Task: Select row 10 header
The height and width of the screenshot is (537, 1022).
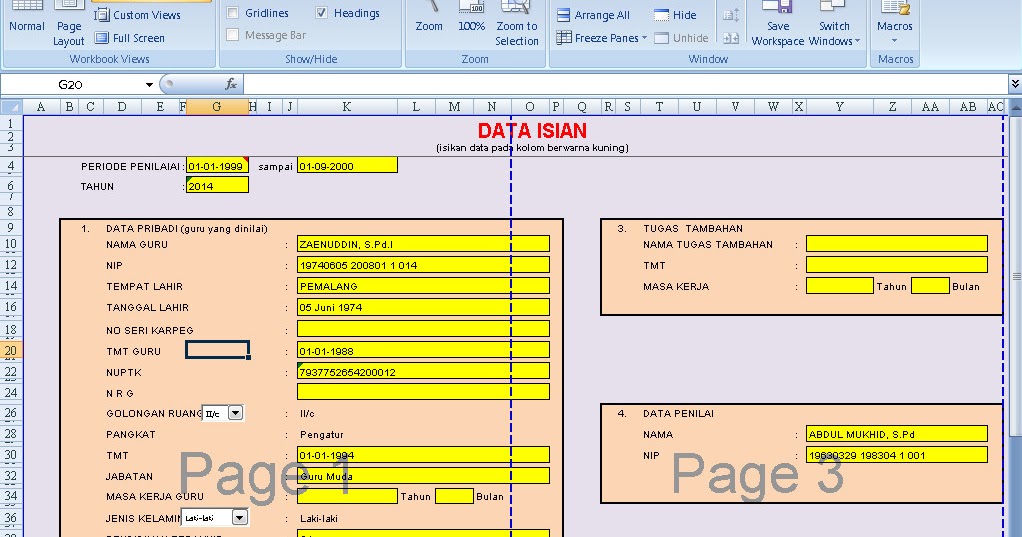Action: tap(11, 244)
